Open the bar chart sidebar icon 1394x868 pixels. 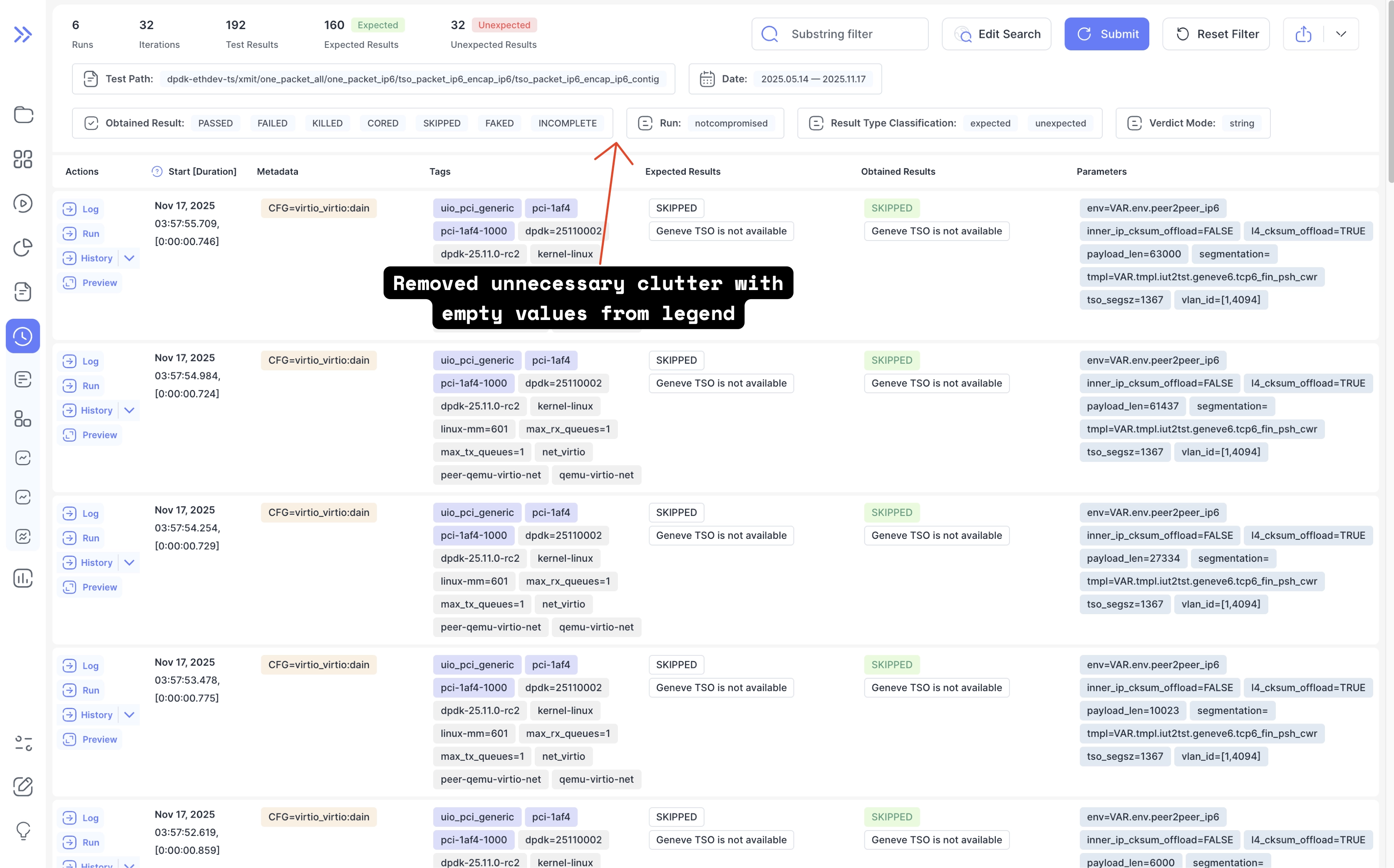[x=23, y=578]
